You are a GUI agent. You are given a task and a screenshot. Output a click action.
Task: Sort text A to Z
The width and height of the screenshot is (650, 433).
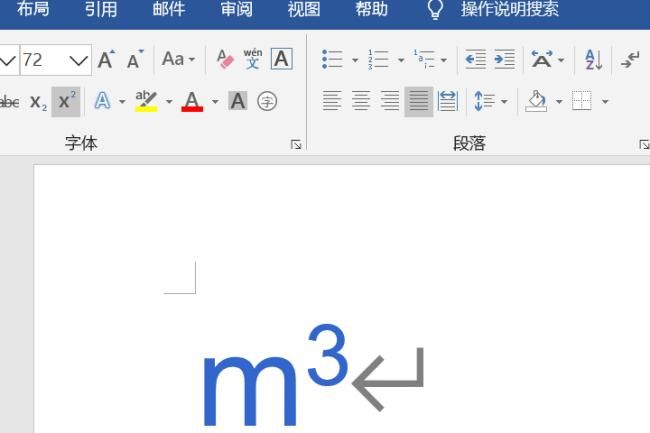[x=594, y=59]
